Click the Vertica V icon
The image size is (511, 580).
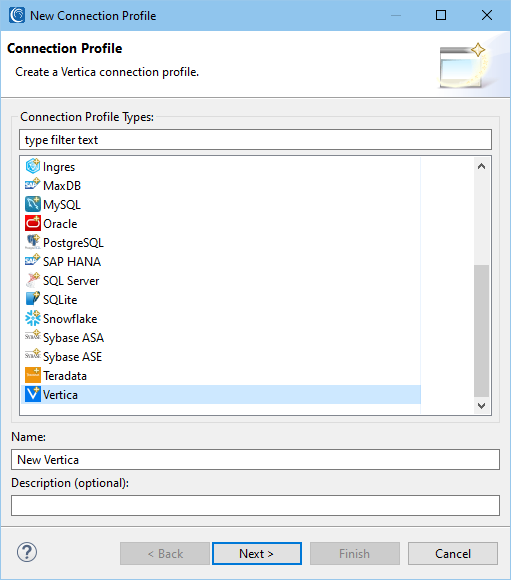(33, 394)
